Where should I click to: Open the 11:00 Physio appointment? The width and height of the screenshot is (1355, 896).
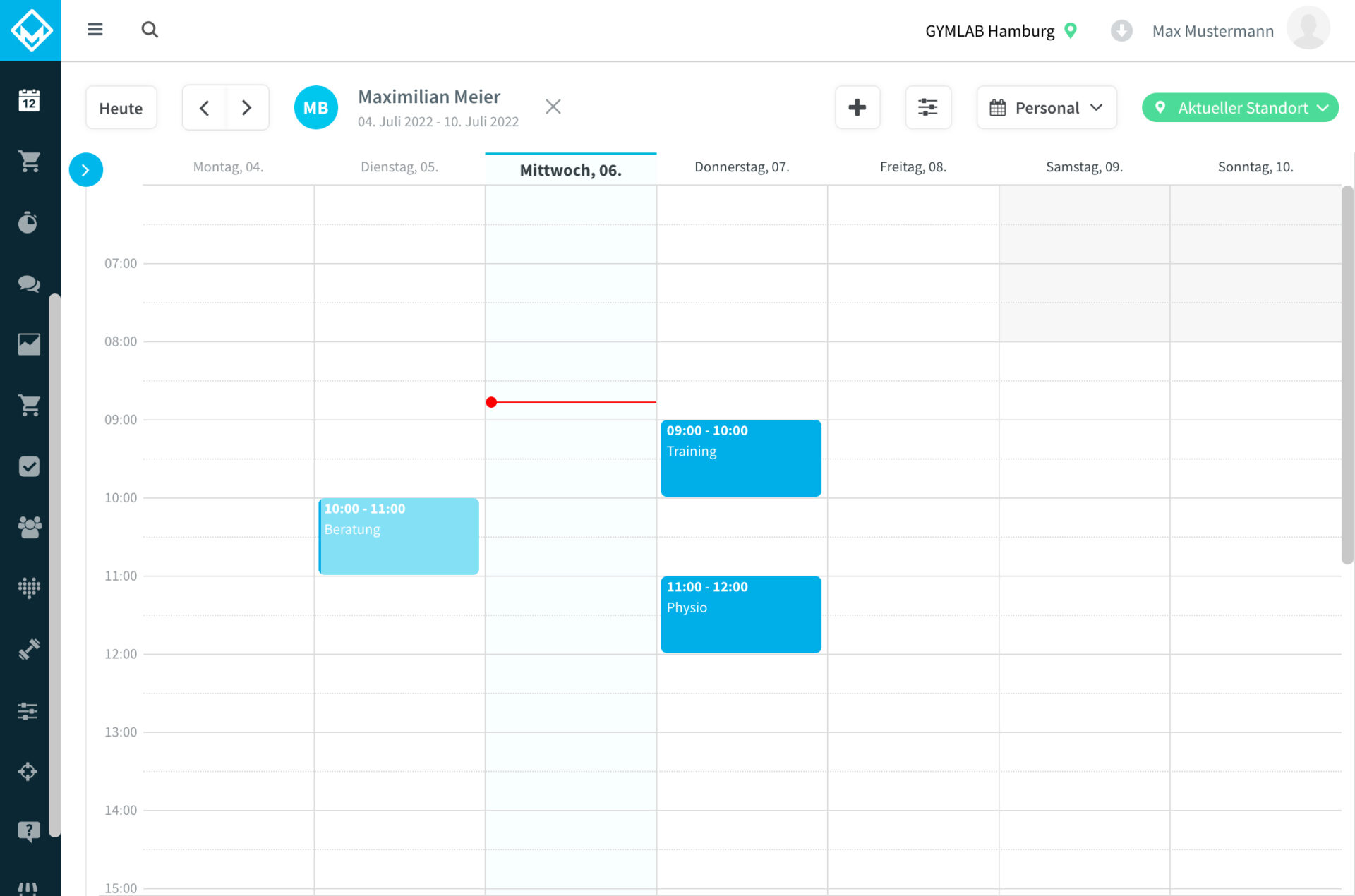tap(740, 614)
